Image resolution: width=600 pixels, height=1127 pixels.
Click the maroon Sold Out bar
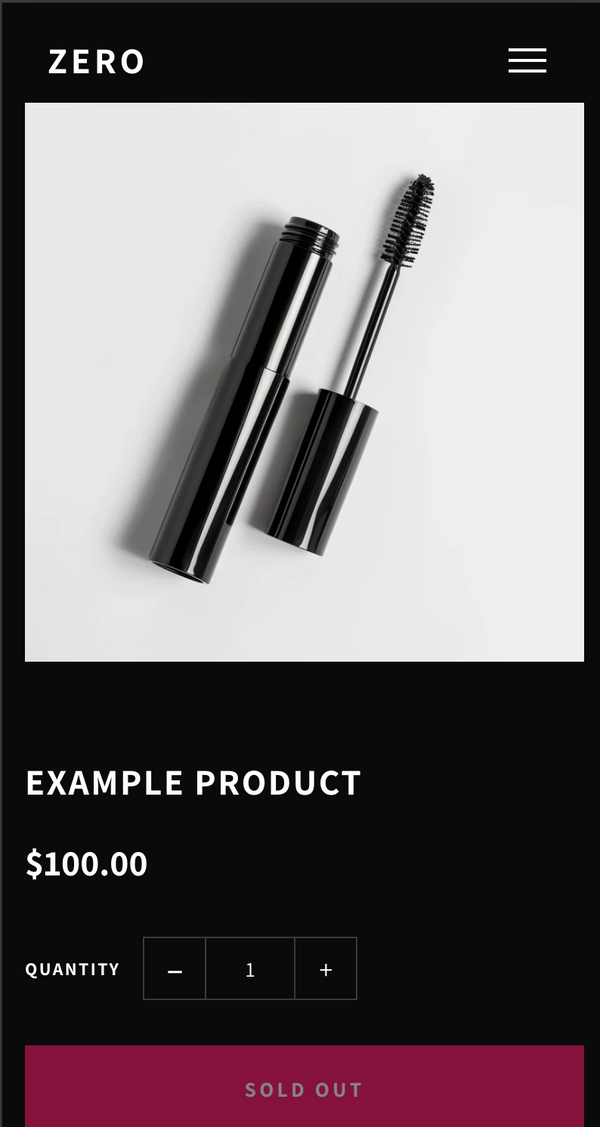pos(305,1086)
